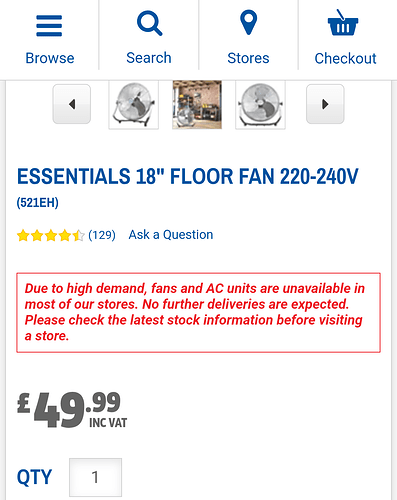Tap the Stores location pin icon
397x500 pixels.
pos(249,22)
